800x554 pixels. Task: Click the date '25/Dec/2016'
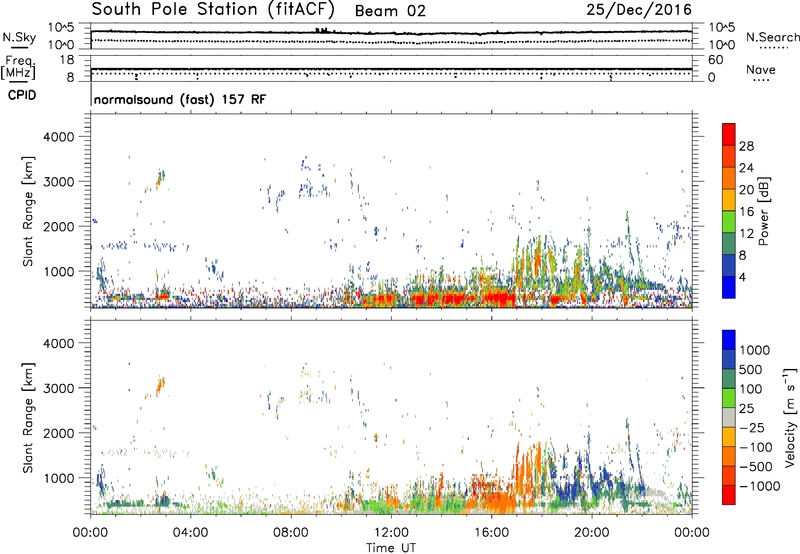click(x=639, y=9)
